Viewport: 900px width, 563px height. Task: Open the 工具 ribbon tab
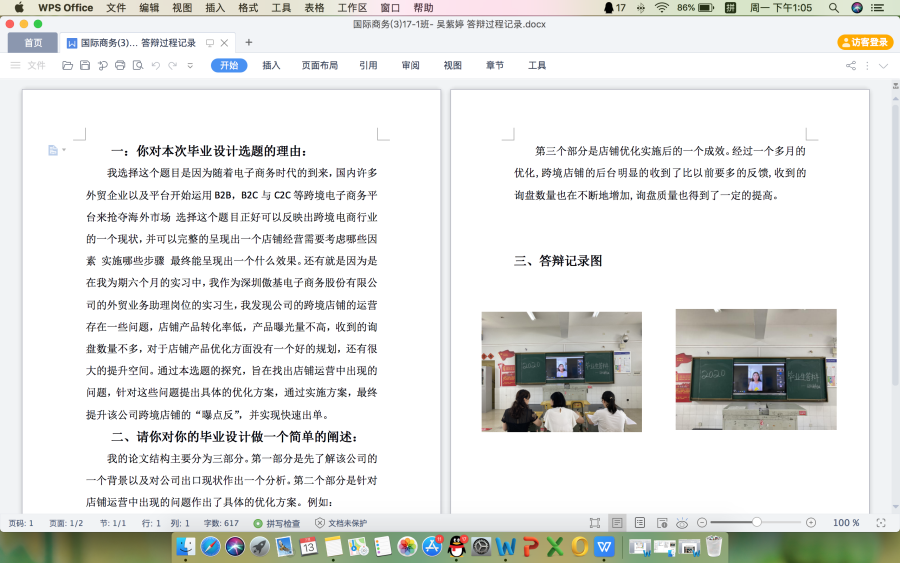click(537, 65)
